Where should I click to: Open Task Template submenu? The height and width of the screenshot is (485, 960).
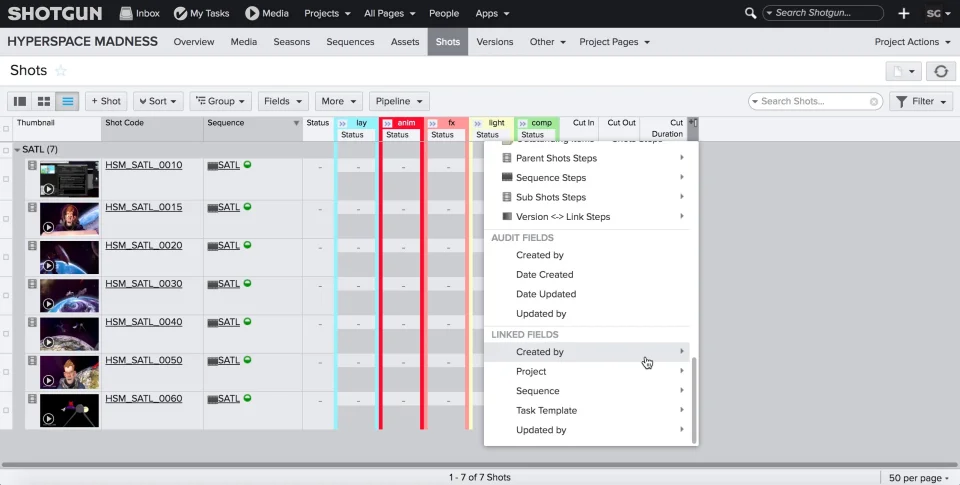pos(587,410)
